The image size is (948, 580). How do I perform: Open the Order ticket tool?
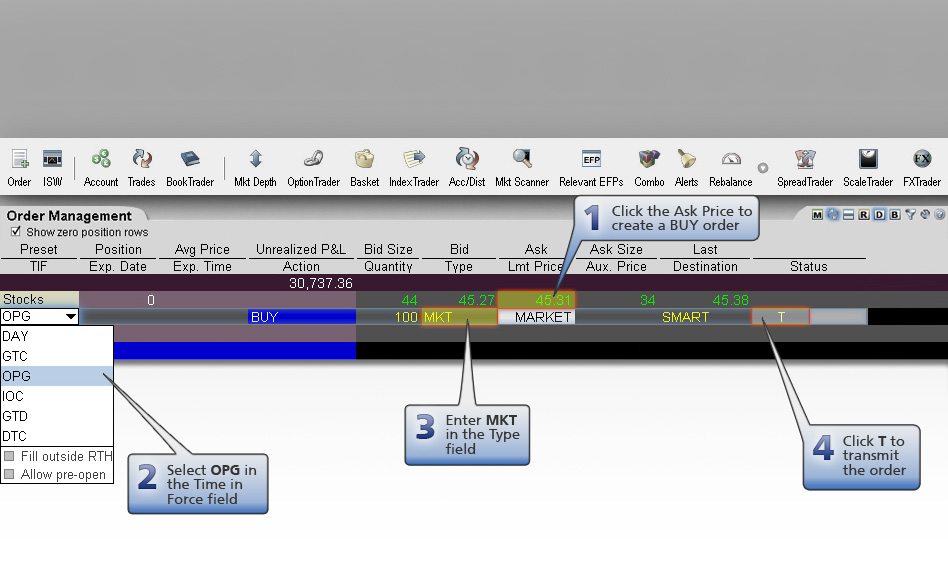(19, 168)
